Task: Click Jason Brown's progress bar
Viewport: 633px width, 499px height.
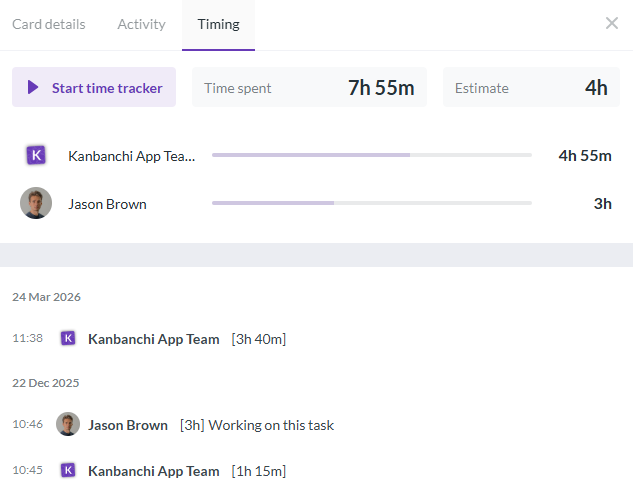Action: tap(372, 203)
